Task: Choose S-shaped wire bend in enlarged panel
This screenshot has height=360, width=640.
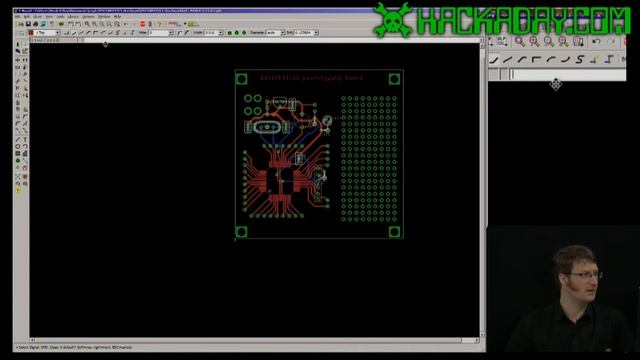Action: click(580, 60)
